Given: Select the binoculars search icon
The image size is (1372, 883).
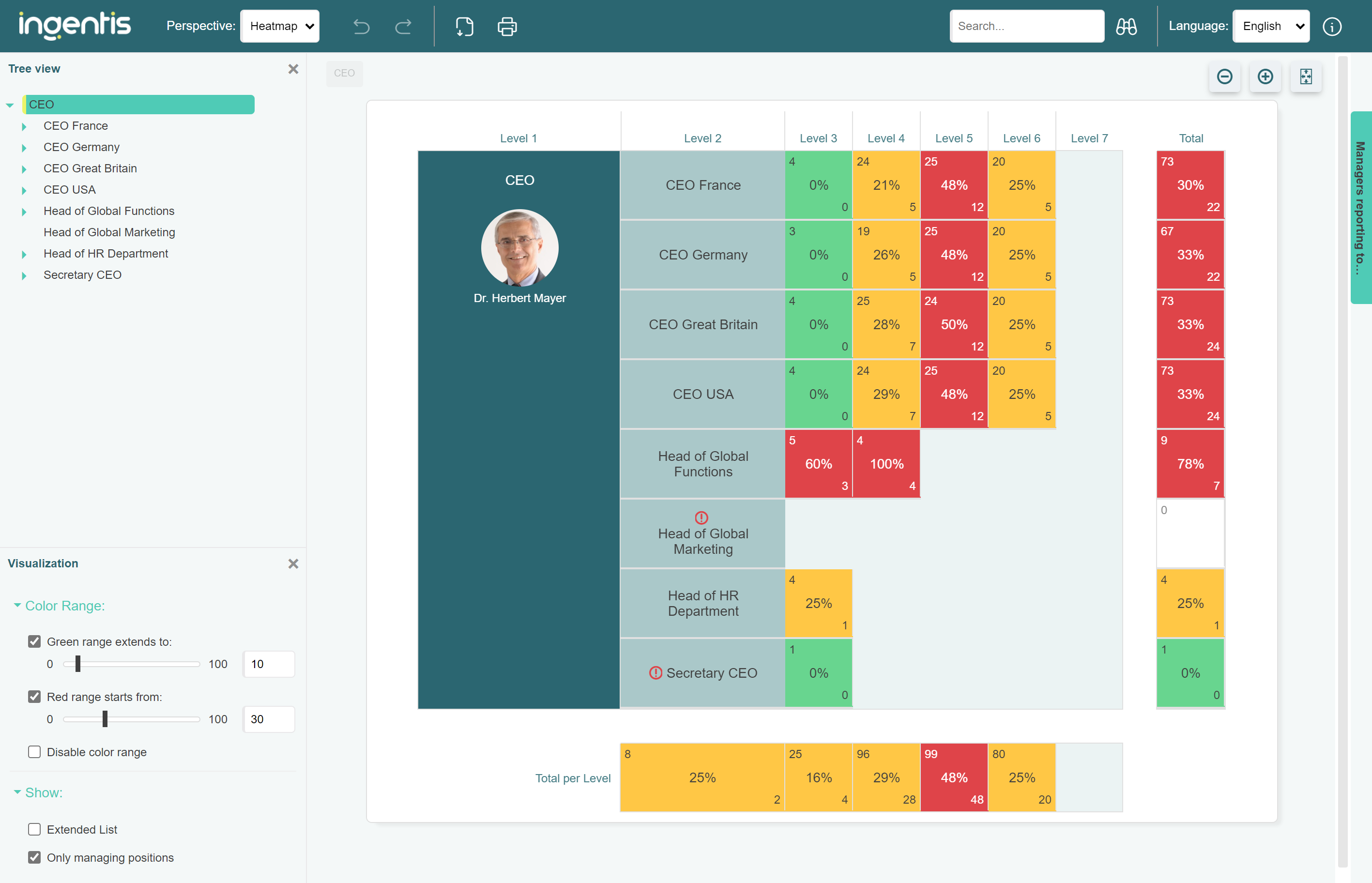Looking at the screenshot, I should point(1126,26).
